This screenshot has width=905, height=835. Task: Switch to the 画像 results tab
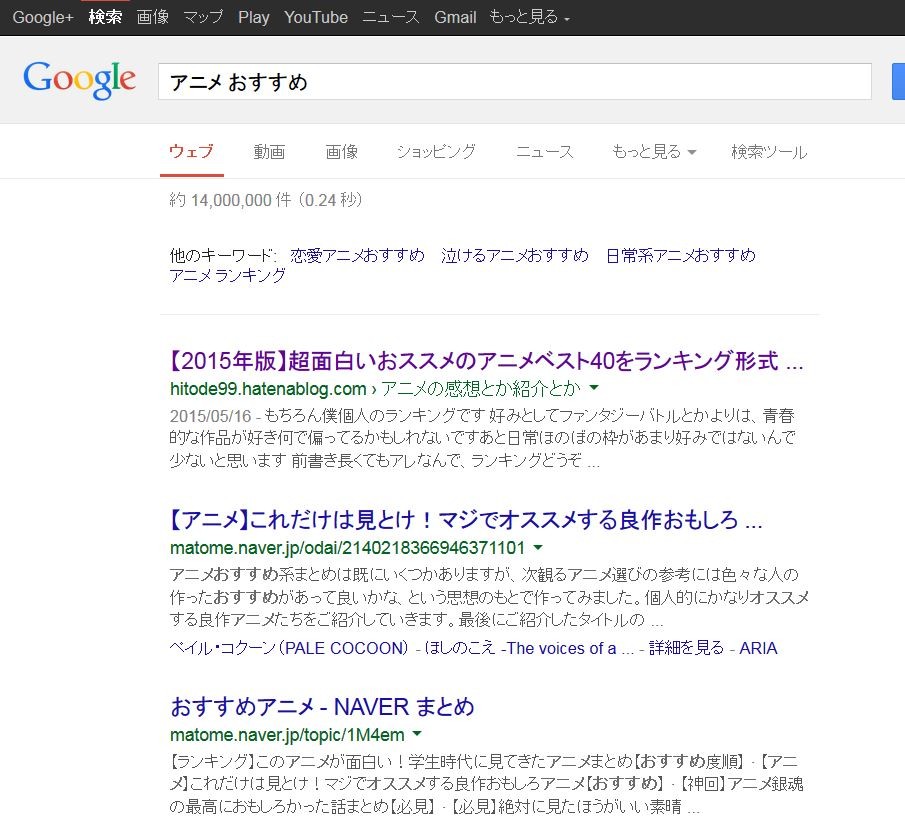pos(342,152)
